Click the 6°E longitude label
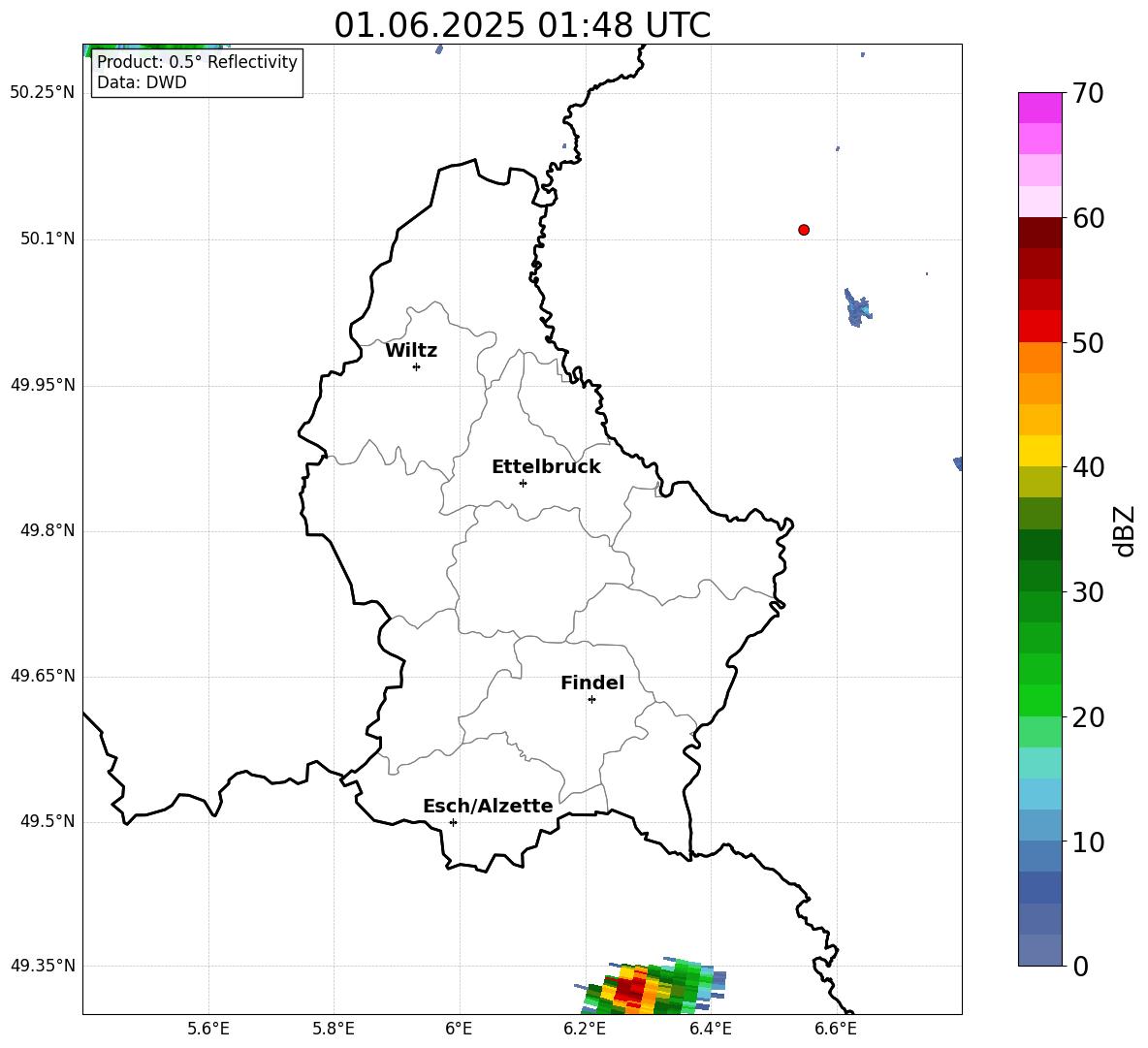 tap(459, 1029)
